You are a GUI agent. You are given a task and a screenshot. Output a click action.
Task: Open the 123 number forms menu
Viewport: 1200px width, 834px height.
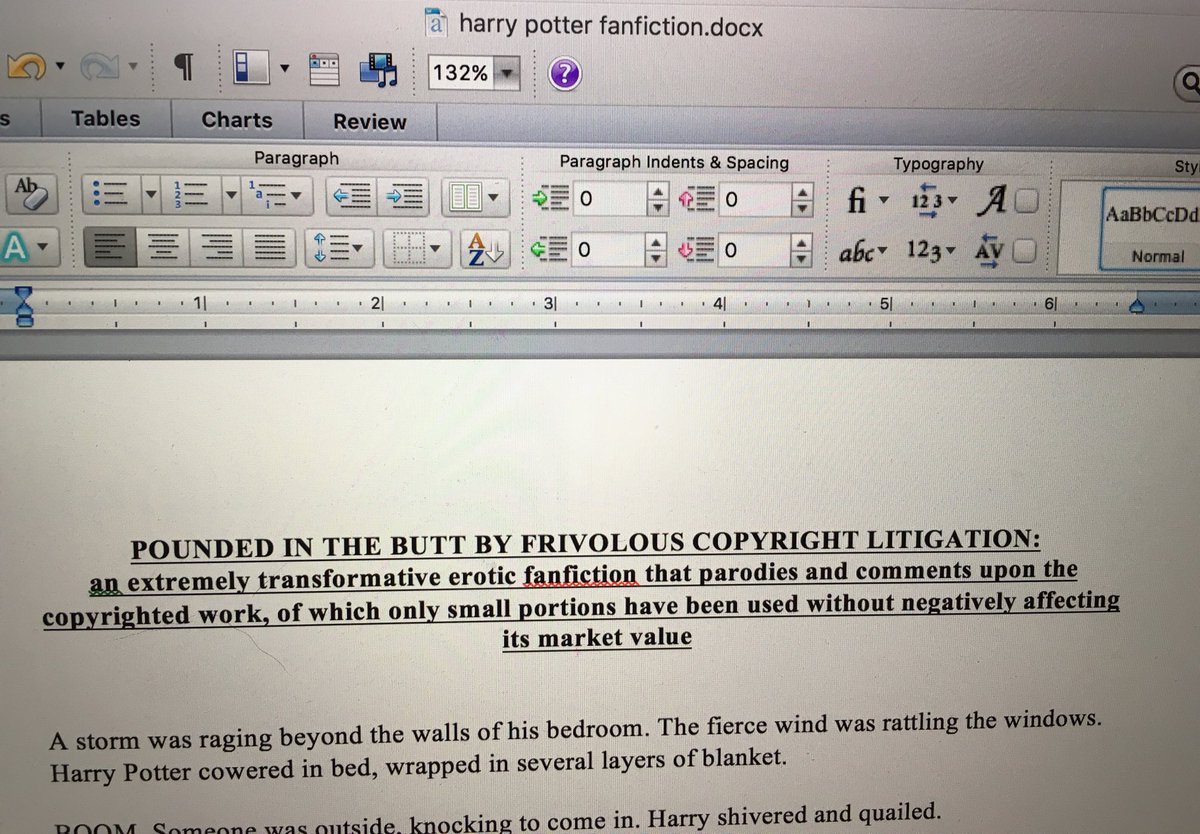932,250
